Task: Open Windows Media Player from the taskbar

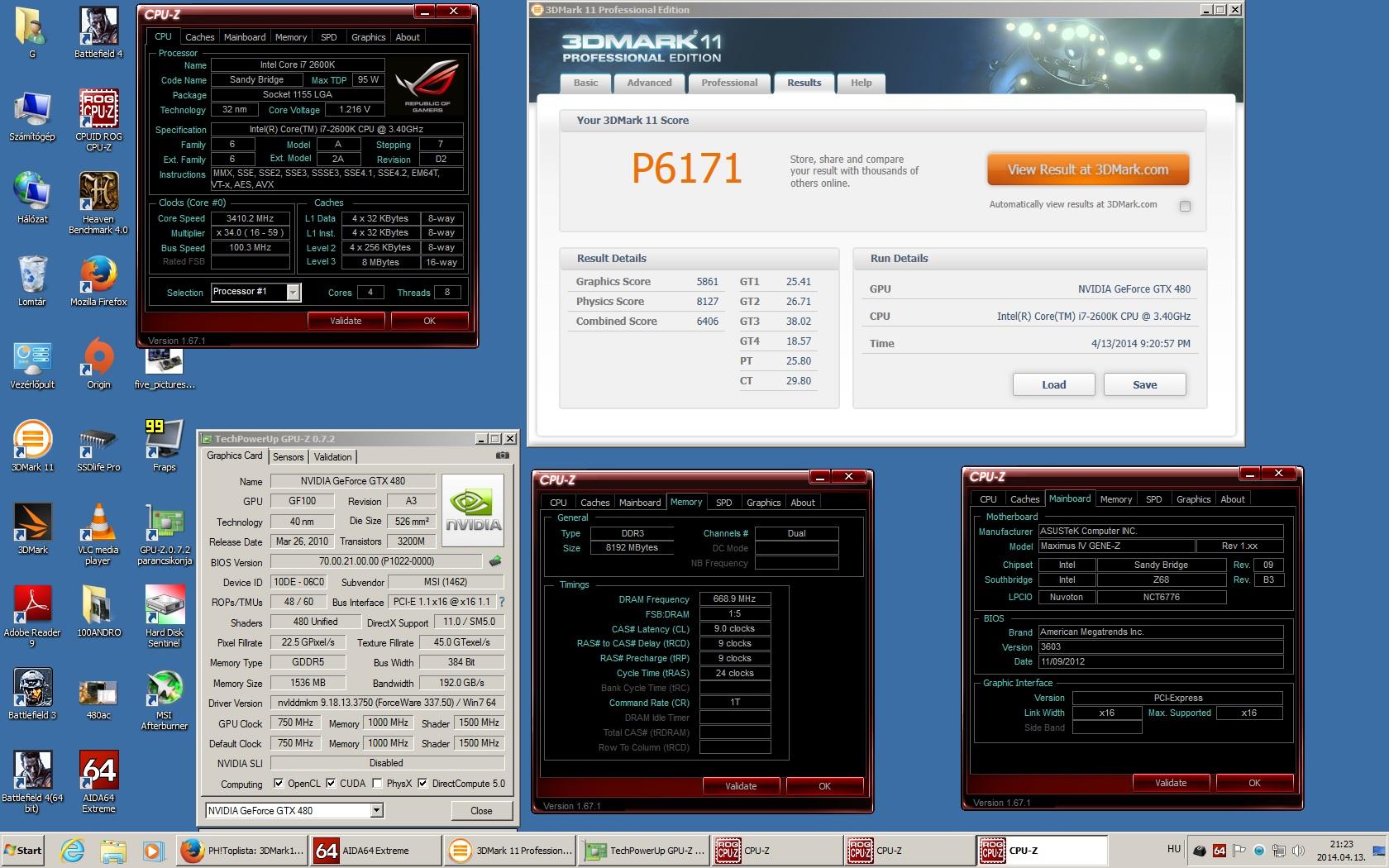Action: [x=153, y=850]
